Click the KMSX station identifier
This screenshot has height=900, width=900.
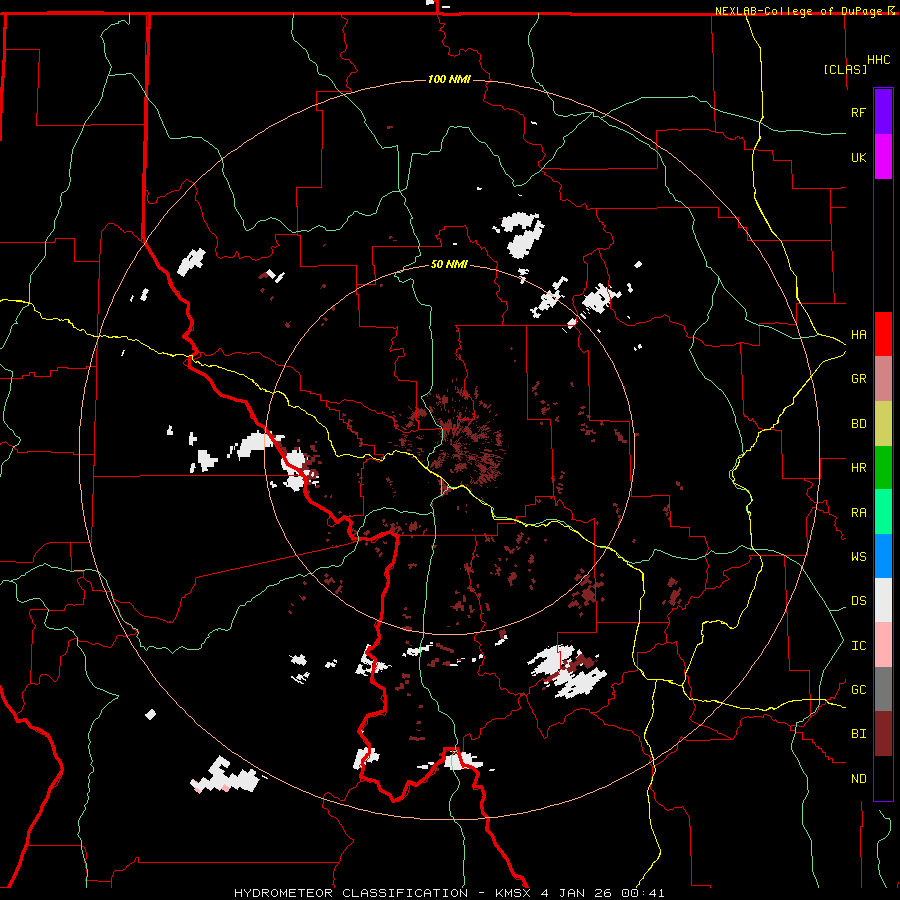pyautogui.click(x=513, y=893)
